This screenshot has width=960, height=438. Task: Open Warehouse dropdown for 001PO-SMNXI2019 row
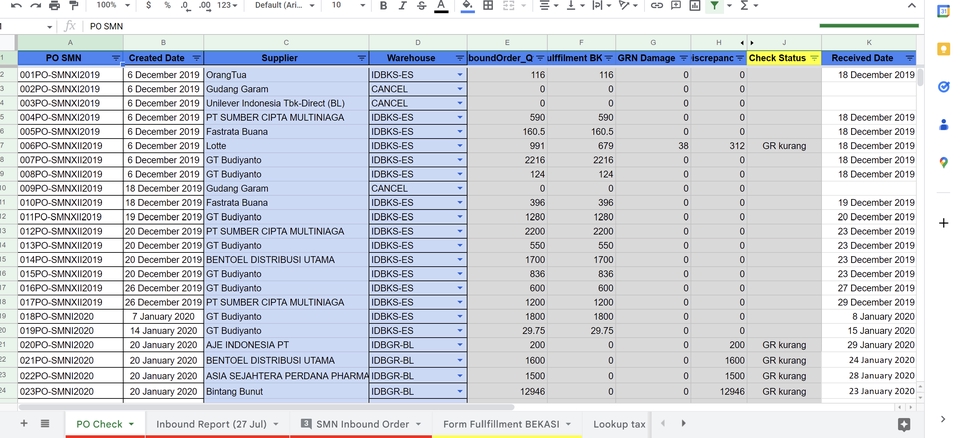[x=460, y=75]
